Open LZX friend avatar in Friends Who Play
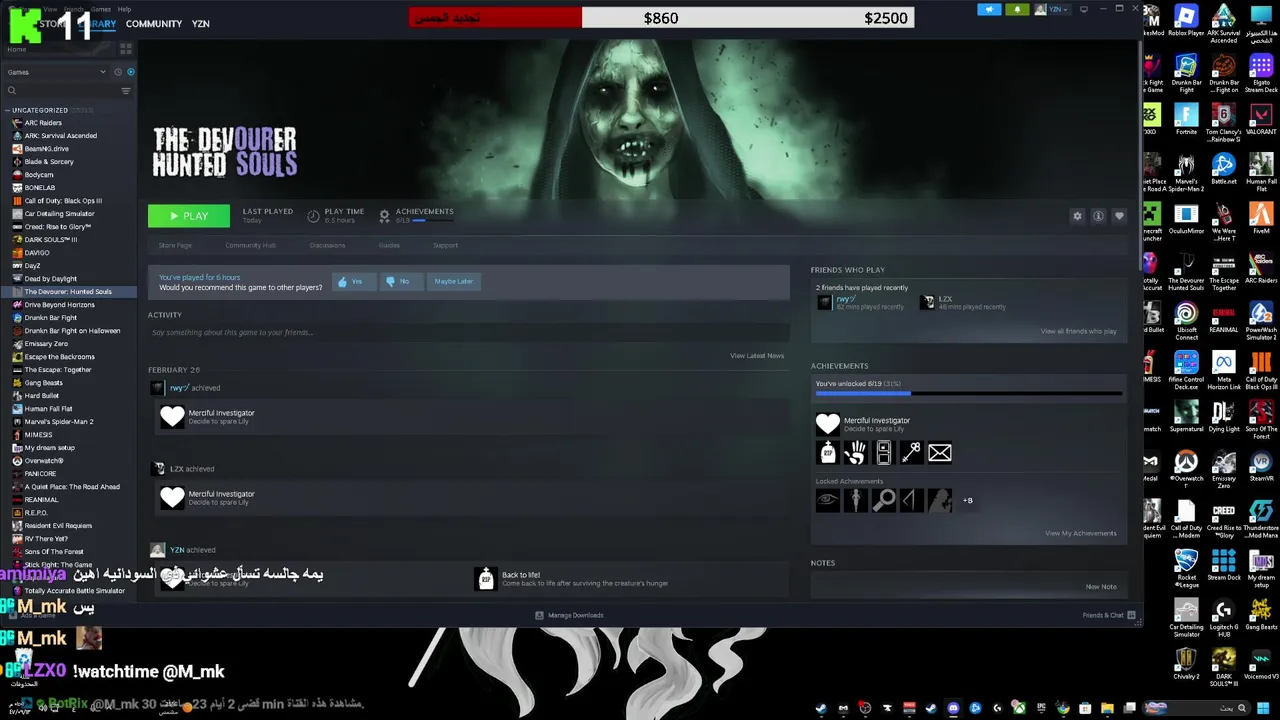This screenshot has width=1280, height=720. (x=928, y=303)
